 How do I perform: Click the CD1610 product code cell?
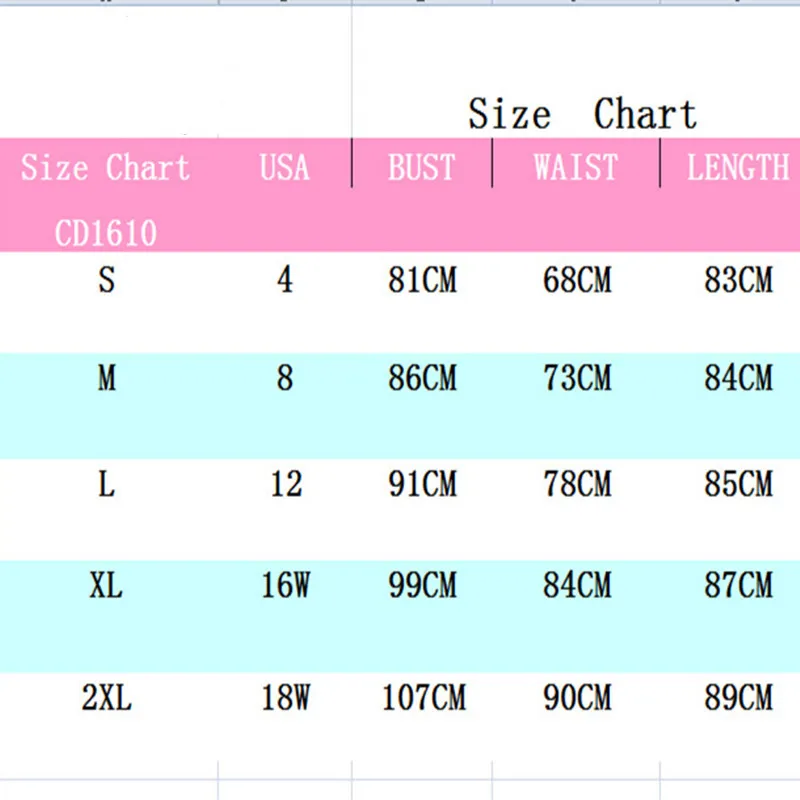click(106, 233)
